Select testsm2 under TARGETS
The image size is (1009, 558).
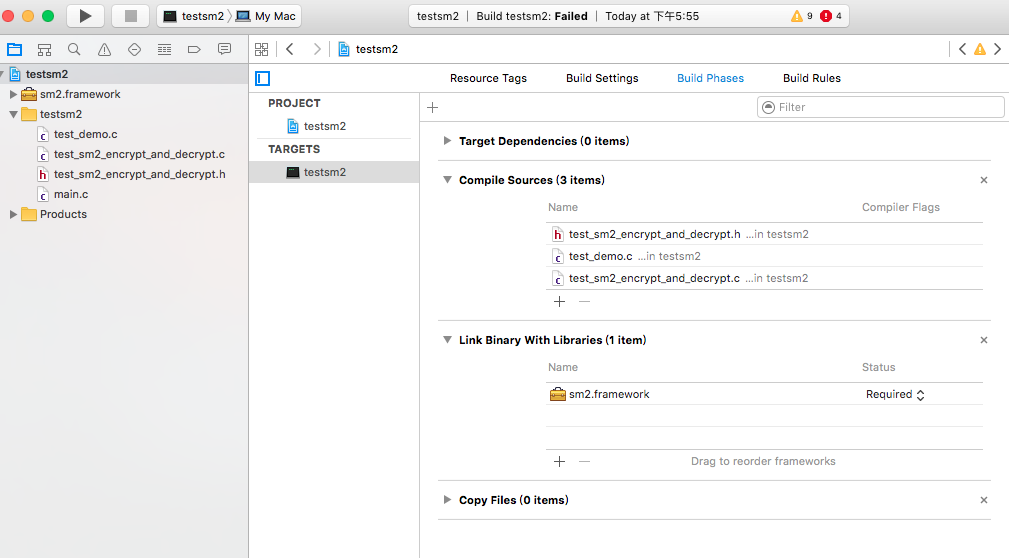click(x=334, y=172)
